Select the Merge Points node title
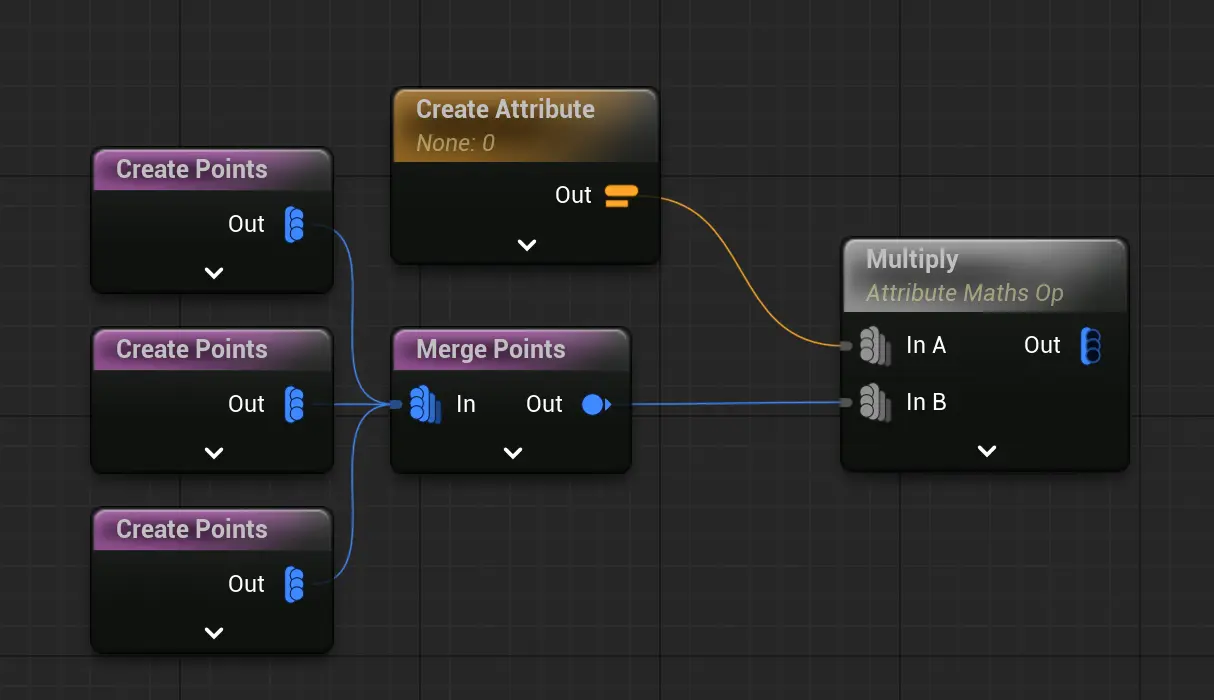Screen dimensions: 1214x700 [x=490, y=350]
